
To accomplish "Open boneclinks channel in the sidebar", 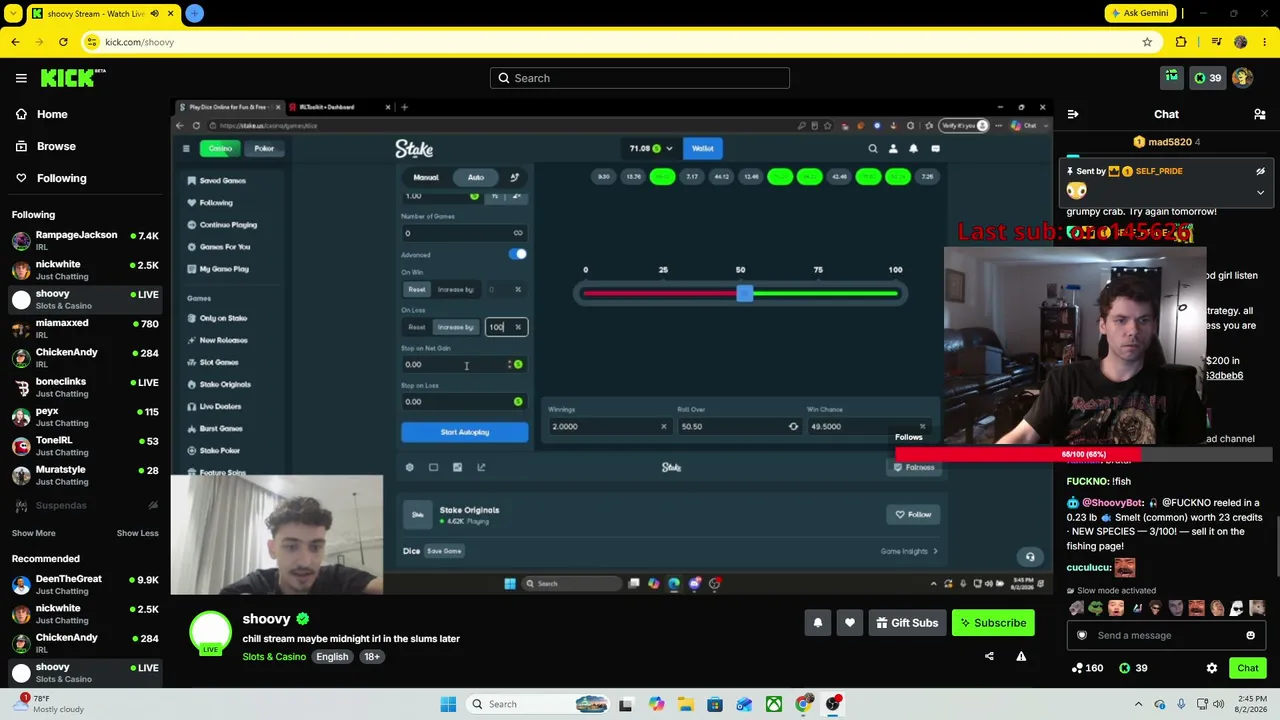I will (x=85, y=387).
